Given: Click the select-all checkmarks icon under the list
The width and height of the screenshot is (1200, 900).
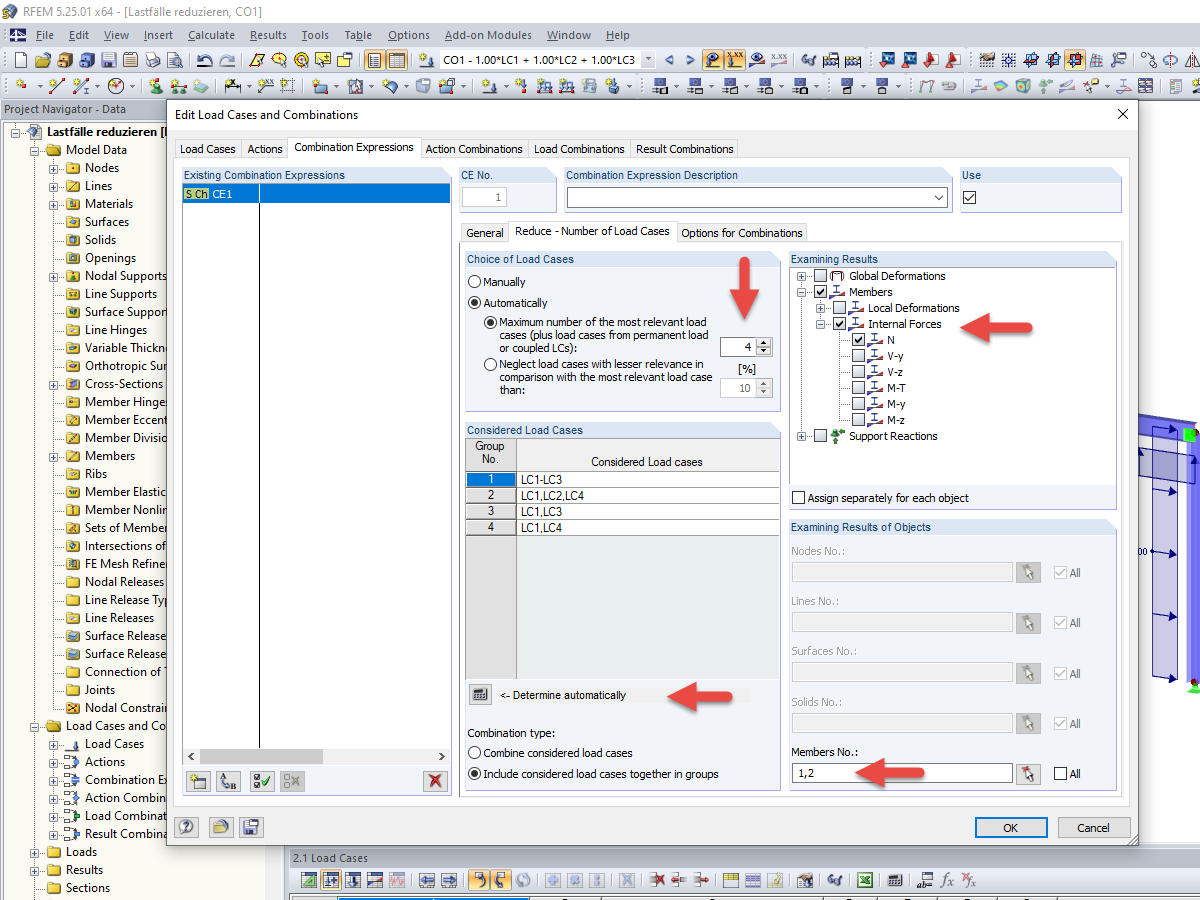Looking at the screenshot, I should (x=262, y=781).
